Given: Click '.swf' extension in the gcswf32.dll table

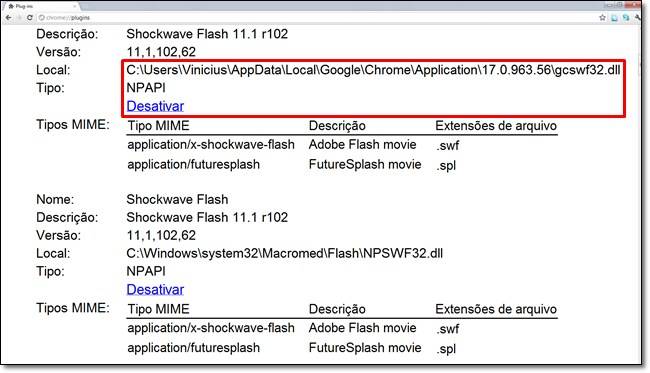Looking at the screenshot, I should 447,145.
